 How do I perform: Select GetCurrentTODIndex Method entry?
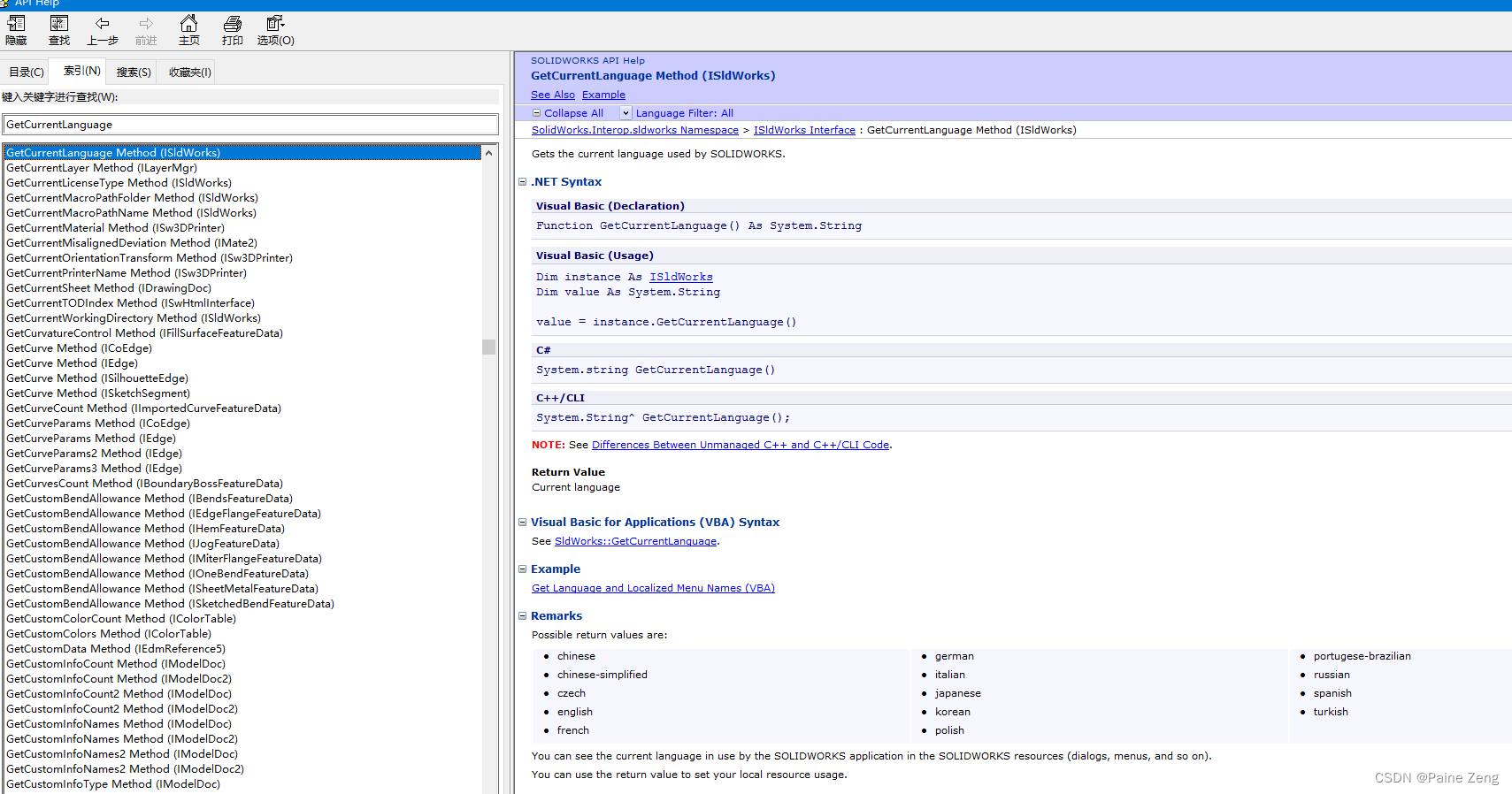(130, 303)
